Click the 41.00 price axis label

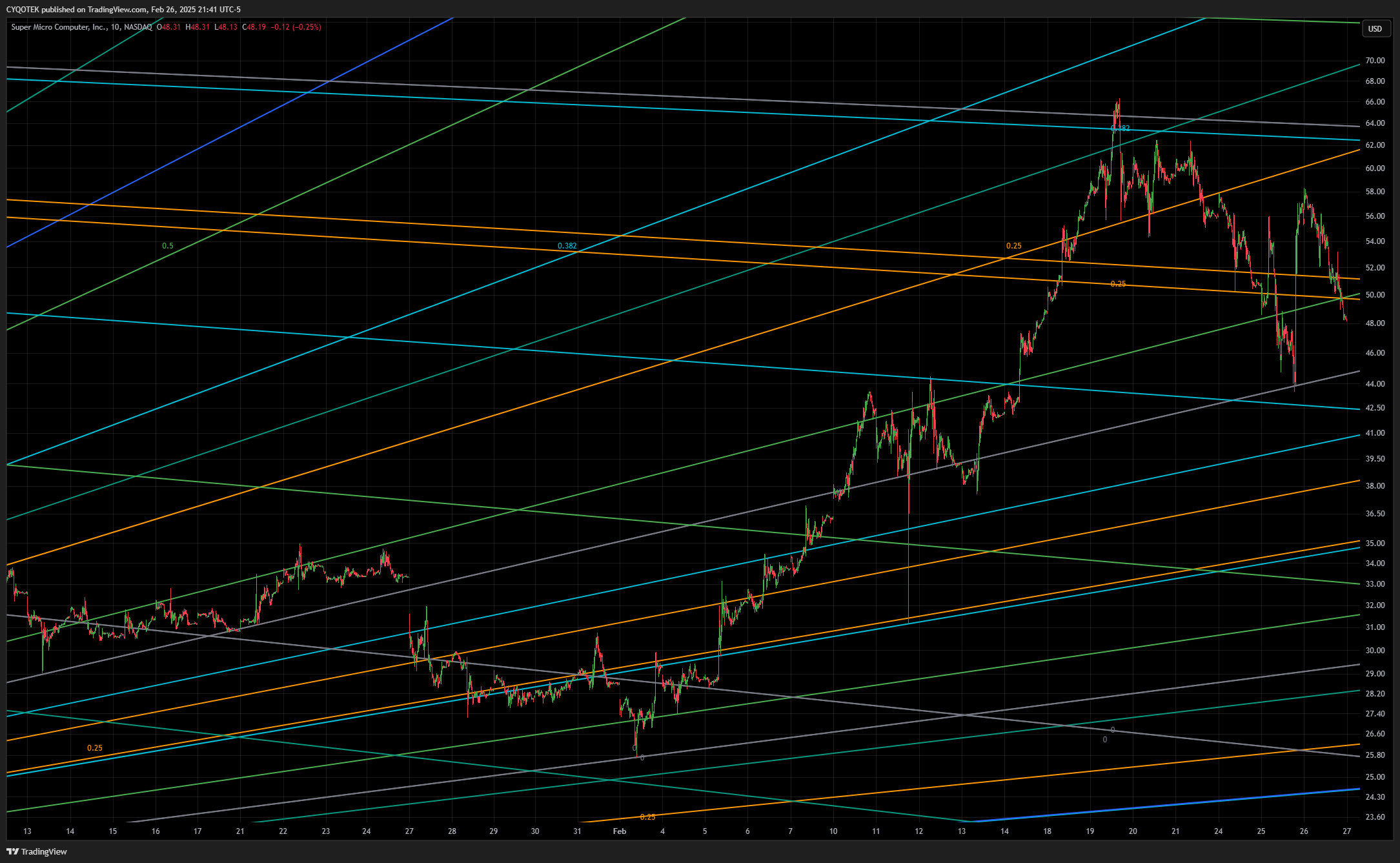(x=1375, y=433)
